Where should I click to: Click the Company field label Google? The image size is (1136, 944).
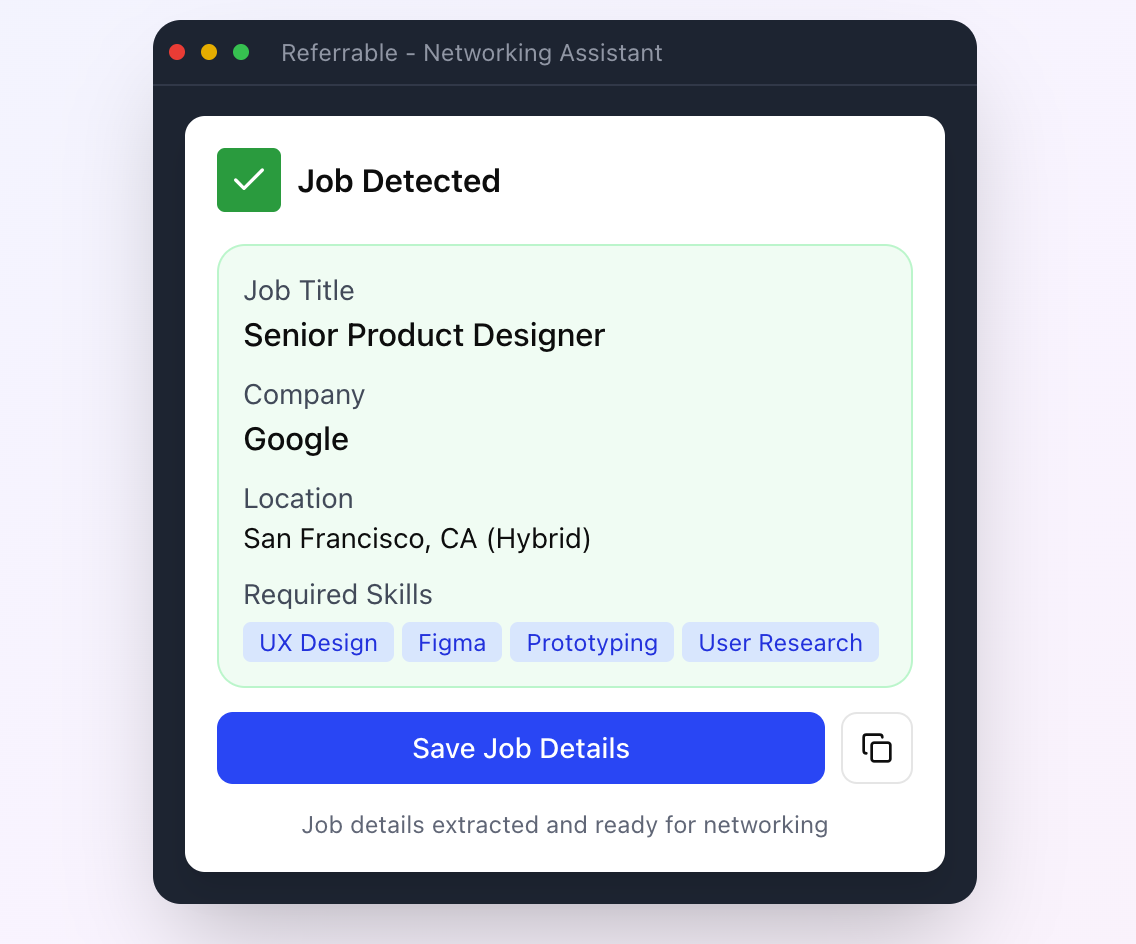coord(296,439)
